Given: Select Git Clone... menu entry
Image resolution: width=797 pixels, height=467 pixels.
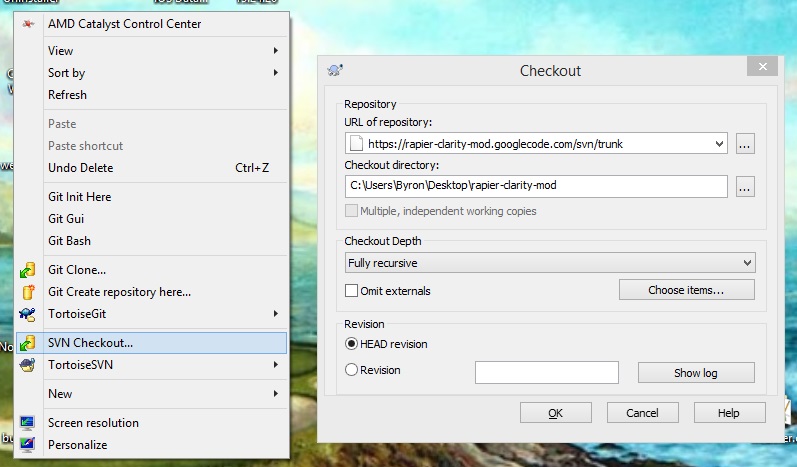Looking at the screenshot, I should pyautogui.click(x=151, y=270).
